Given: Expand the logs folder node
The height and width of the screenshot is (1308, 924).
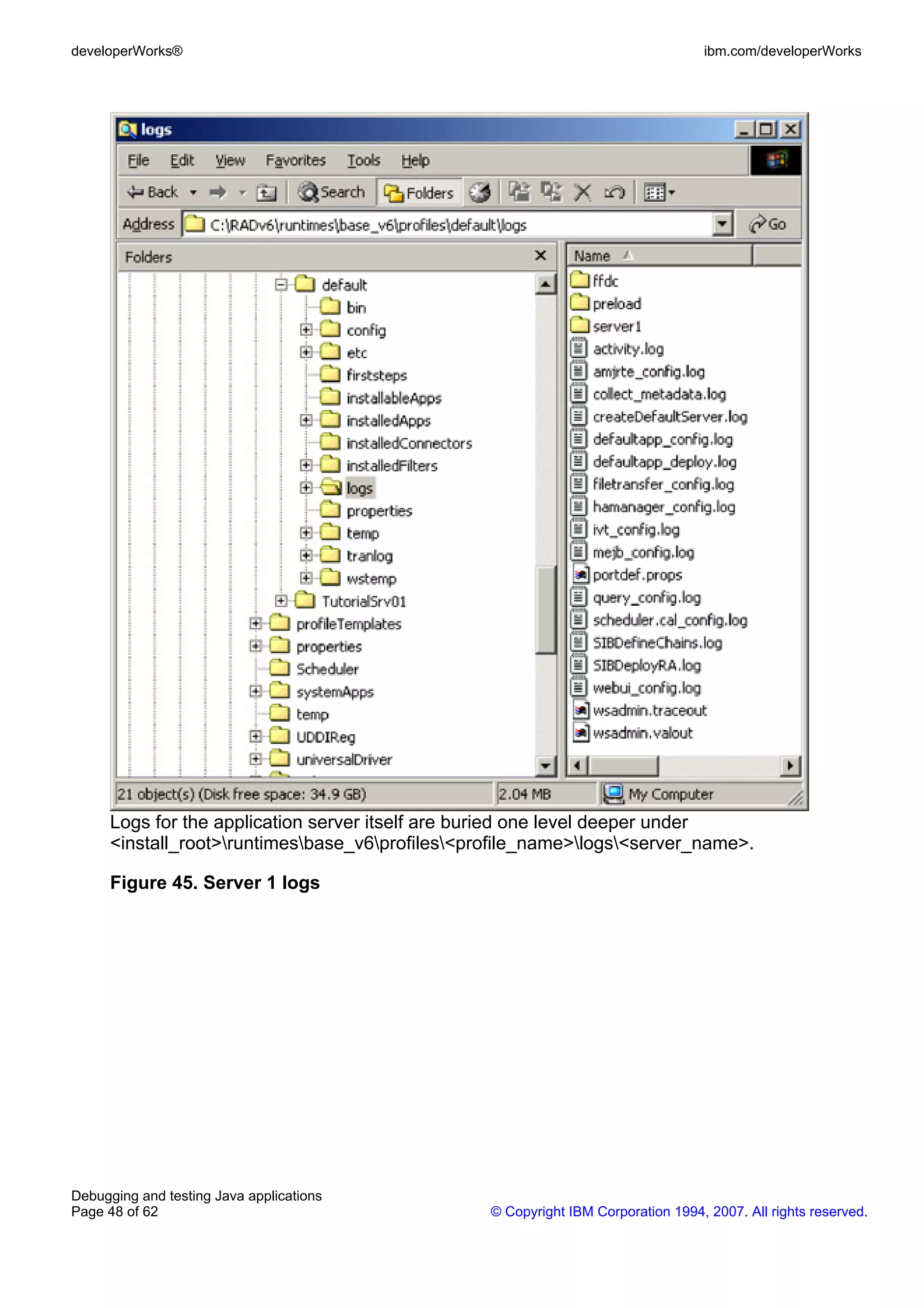Looking at the screenshot, I should click(306, 487).
